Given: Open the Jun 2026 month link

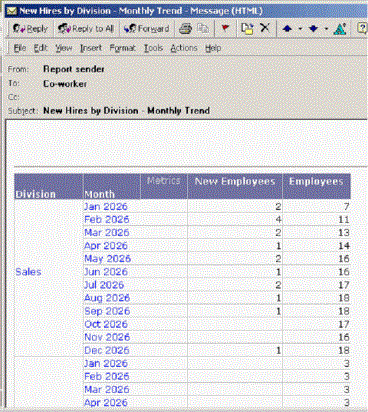Looking at the screenshot, I should 106,272.
